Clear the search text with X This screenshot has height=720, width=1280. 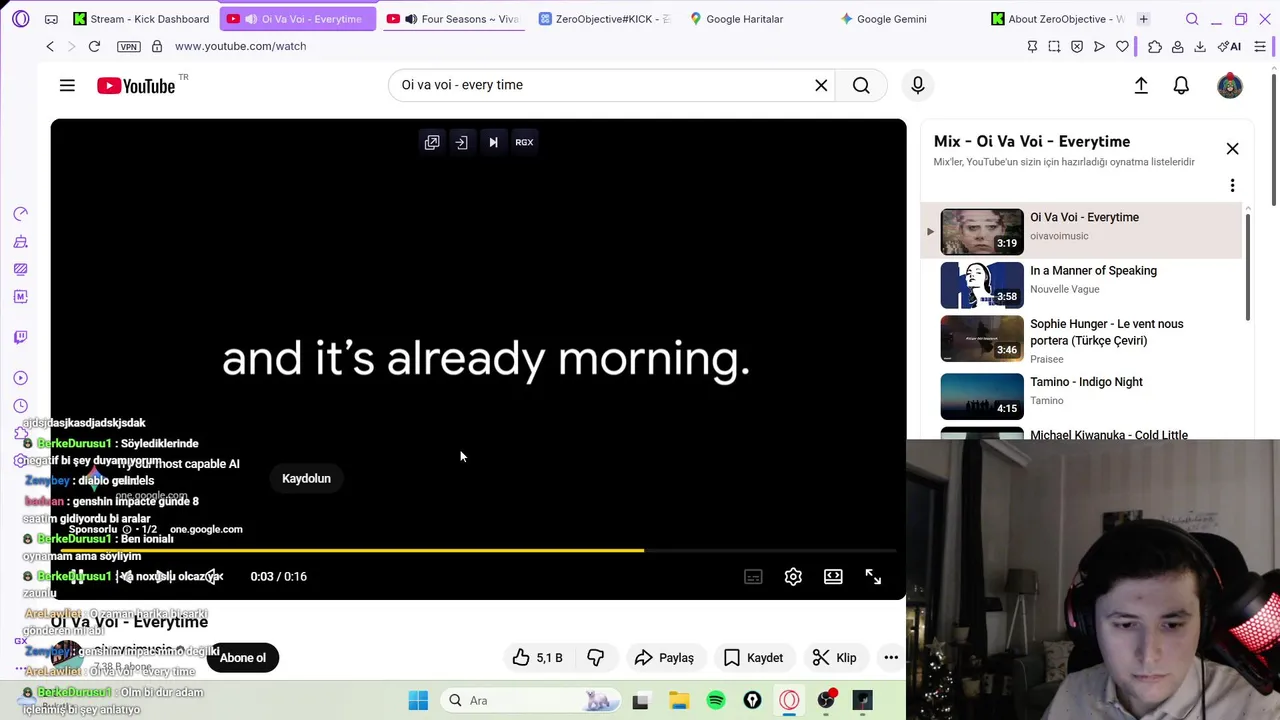[821, 85]
